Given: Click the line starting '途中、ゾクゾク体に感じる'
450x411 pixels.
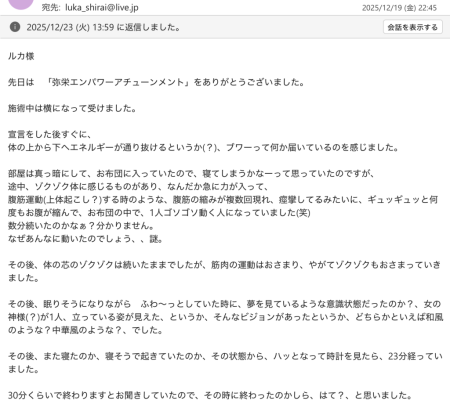Looking at the screenshot, I should (138, 186).
